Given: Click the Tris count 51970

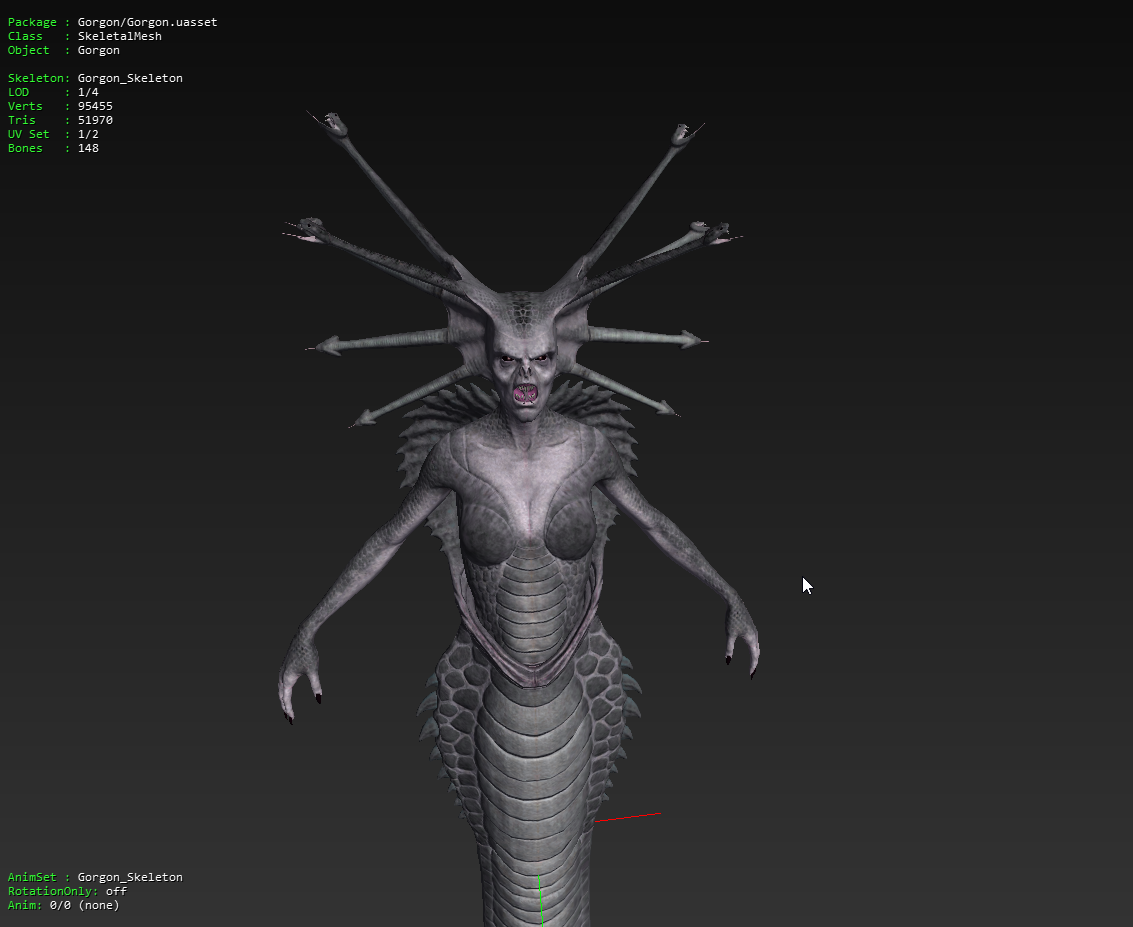Looking at the screenshot, I should click(x=94, y=120).
